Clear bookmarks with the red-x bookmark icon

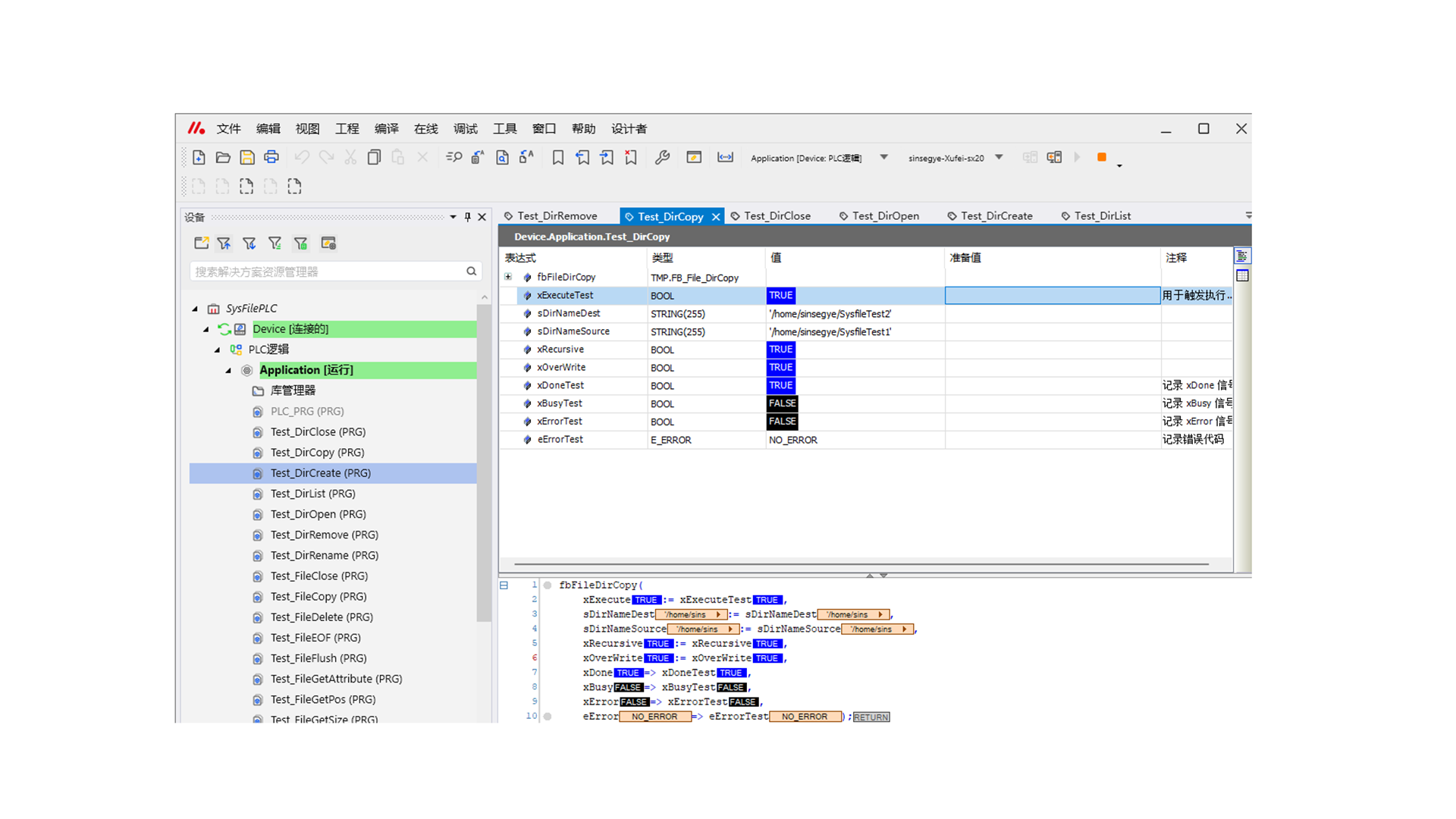click(631, 157)
